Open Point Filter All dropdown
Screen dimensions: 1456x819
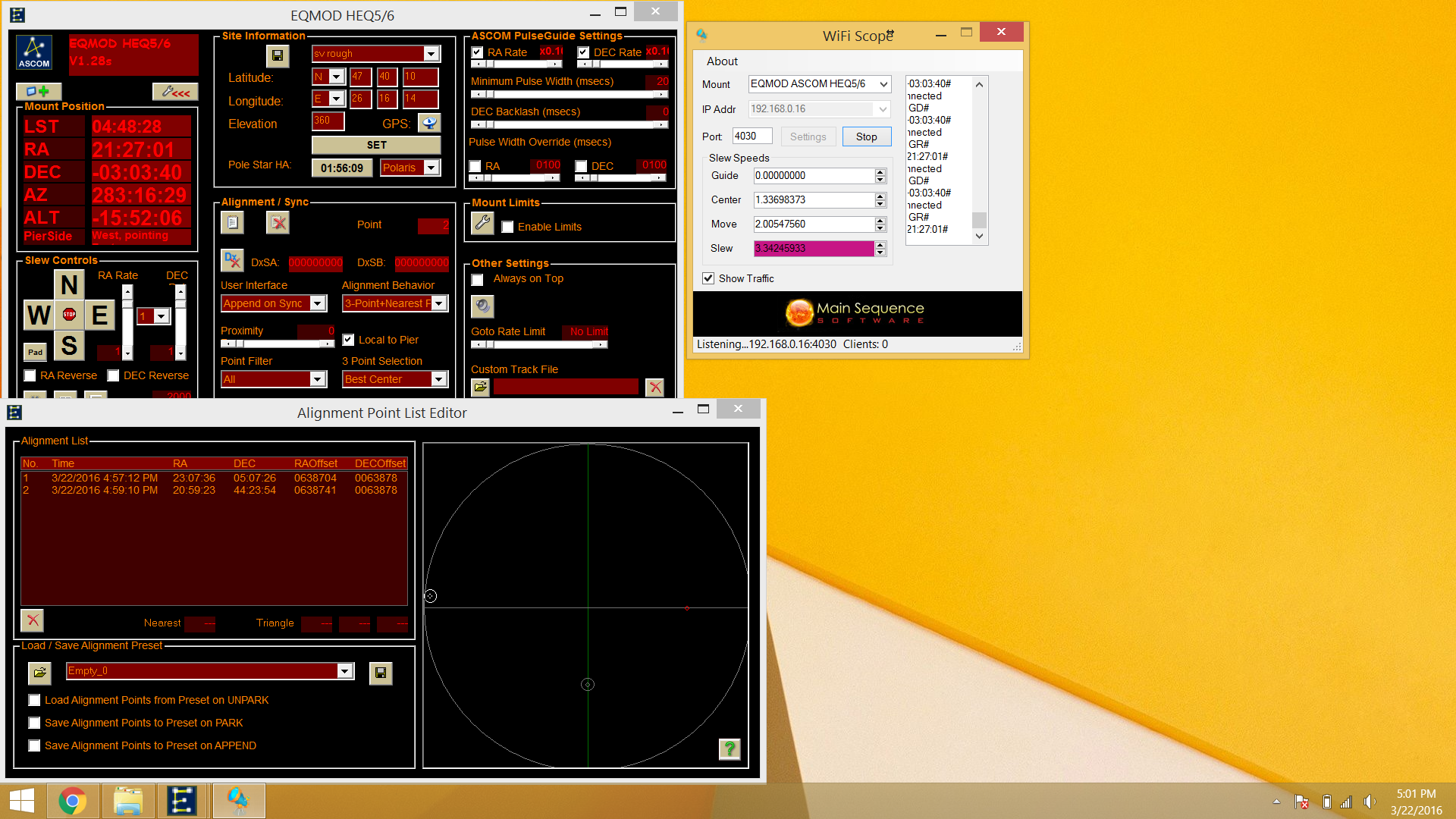[318, 379]
